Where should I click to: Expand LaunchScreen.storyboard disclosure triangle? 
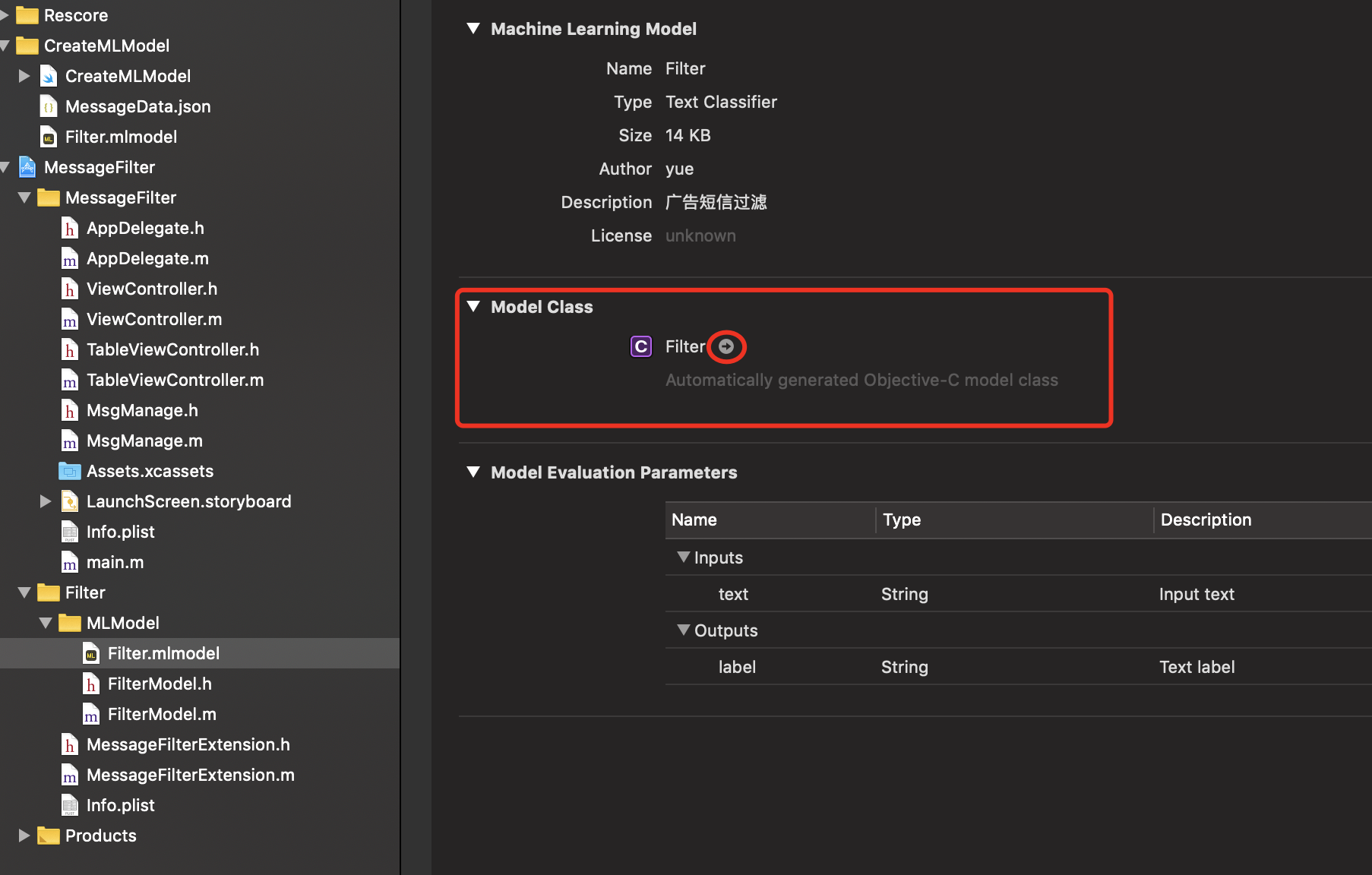pyautogui.click(x=46, y=501)
